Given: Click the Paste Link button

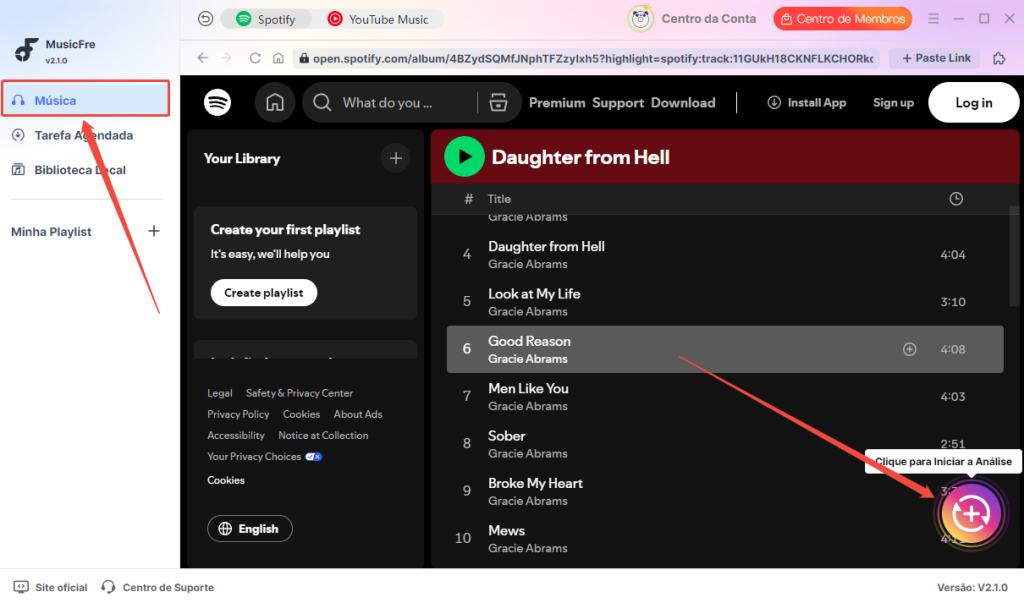Looking at the screenshot, I should pos(936,58).
